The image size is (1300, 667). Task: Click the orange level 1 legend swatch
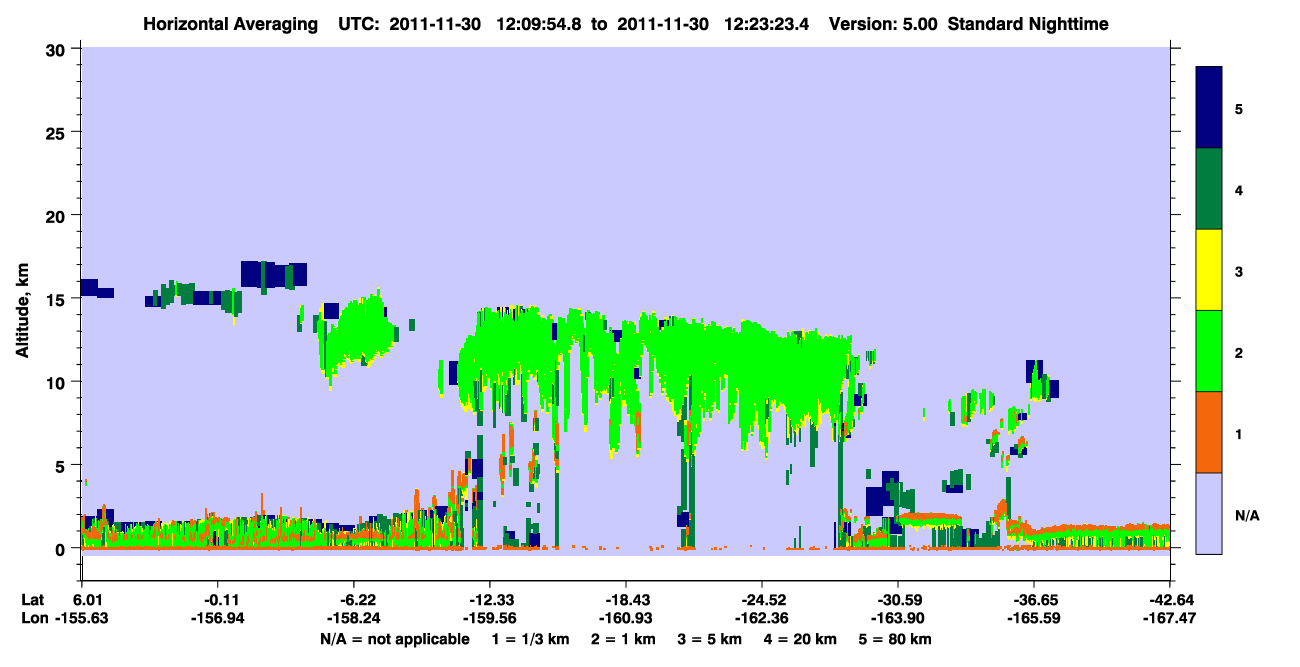pos(1209,432)
